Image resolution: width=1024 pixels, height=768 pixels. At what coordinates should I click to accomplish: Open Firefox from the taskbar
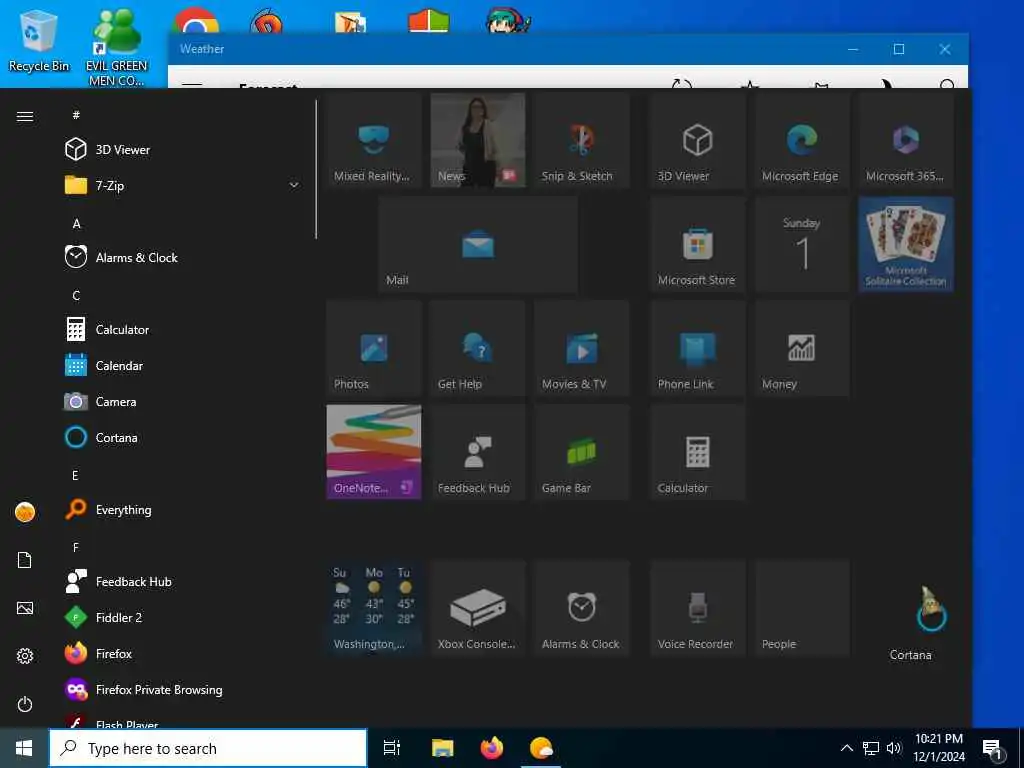(492, 748)
